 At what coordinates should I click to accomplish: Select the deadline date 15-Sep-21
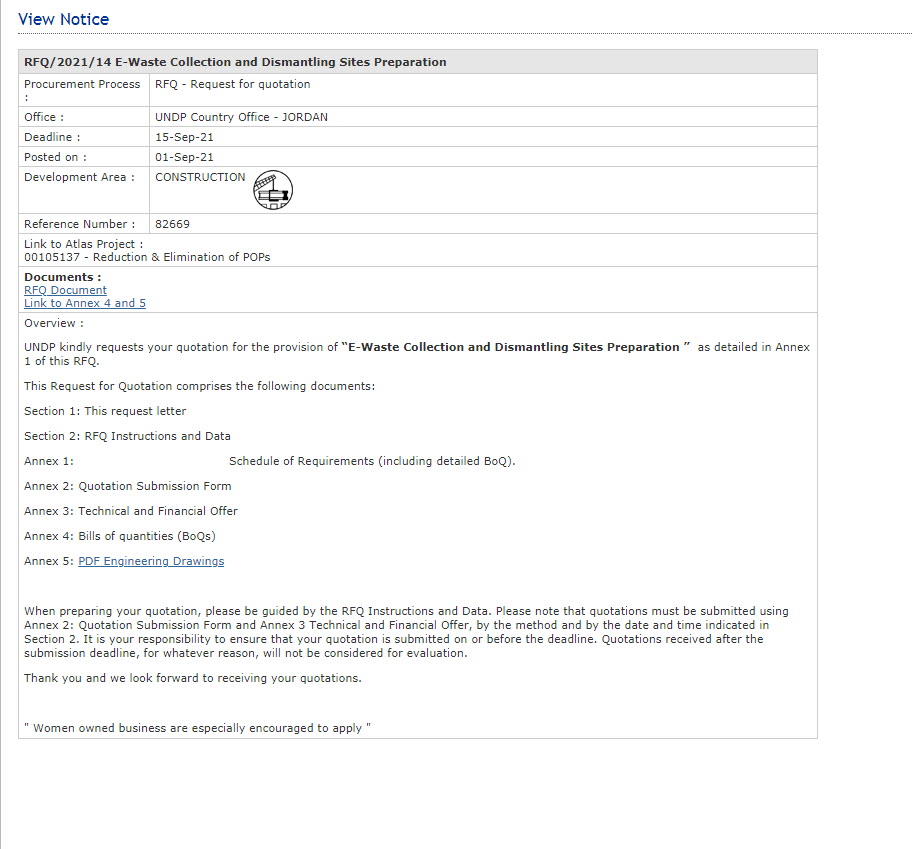(184, 137)
